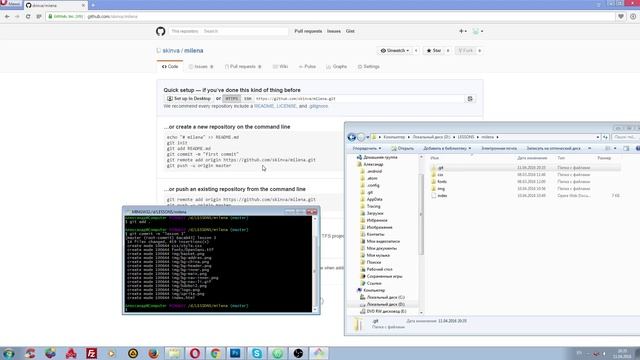Select the css folder in the file list
The width and height of the screenshot is (640, 360).
[440, 175]
